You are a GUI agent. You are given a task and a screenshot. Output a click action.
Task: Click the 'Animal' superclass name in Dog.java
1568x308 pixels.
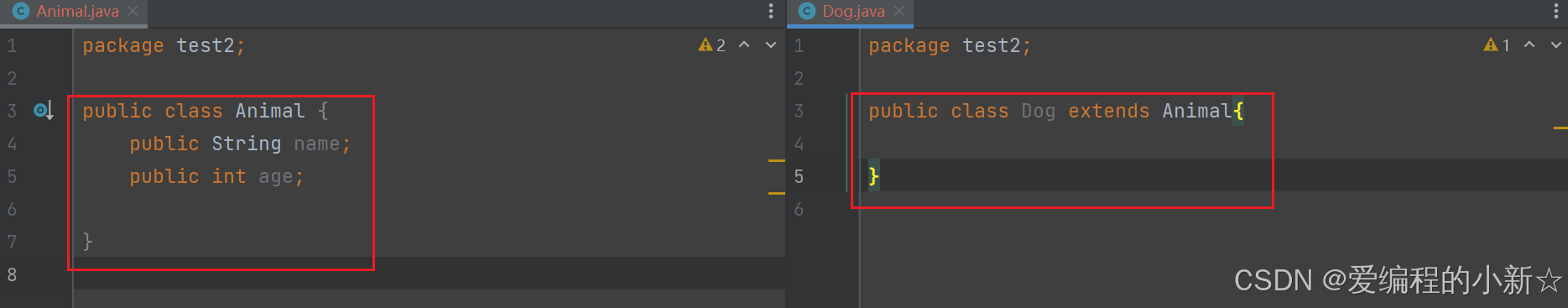point(1196,111)
